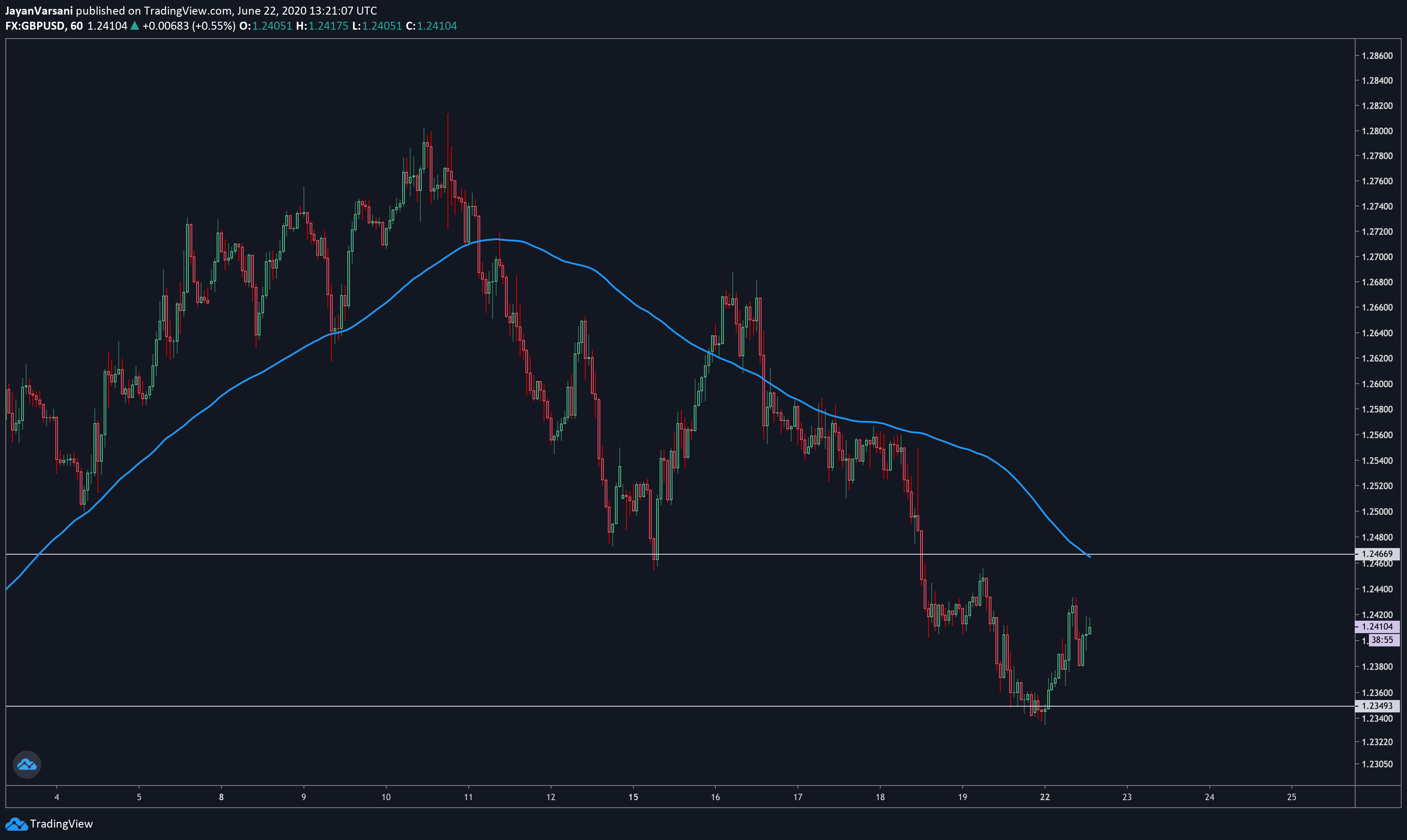The width and height of the screenshot is (1407, 840).
Task: Click the 1.26000 price axis label
Action: (x=1377, y=384)
